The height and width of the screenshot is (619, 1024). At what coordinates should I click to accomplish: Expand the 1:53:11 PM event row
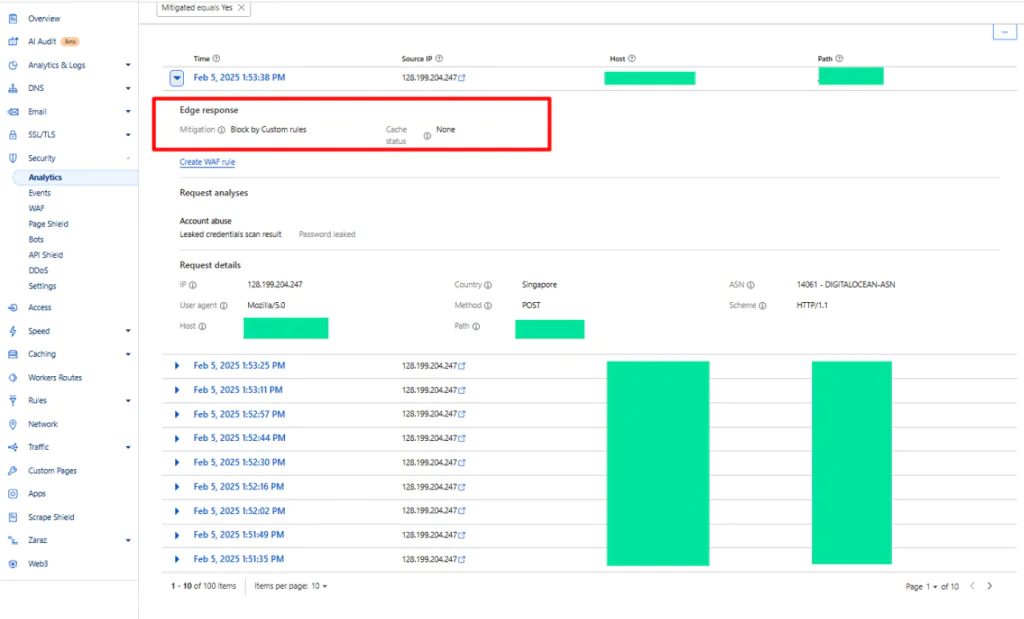pos(176,390)
